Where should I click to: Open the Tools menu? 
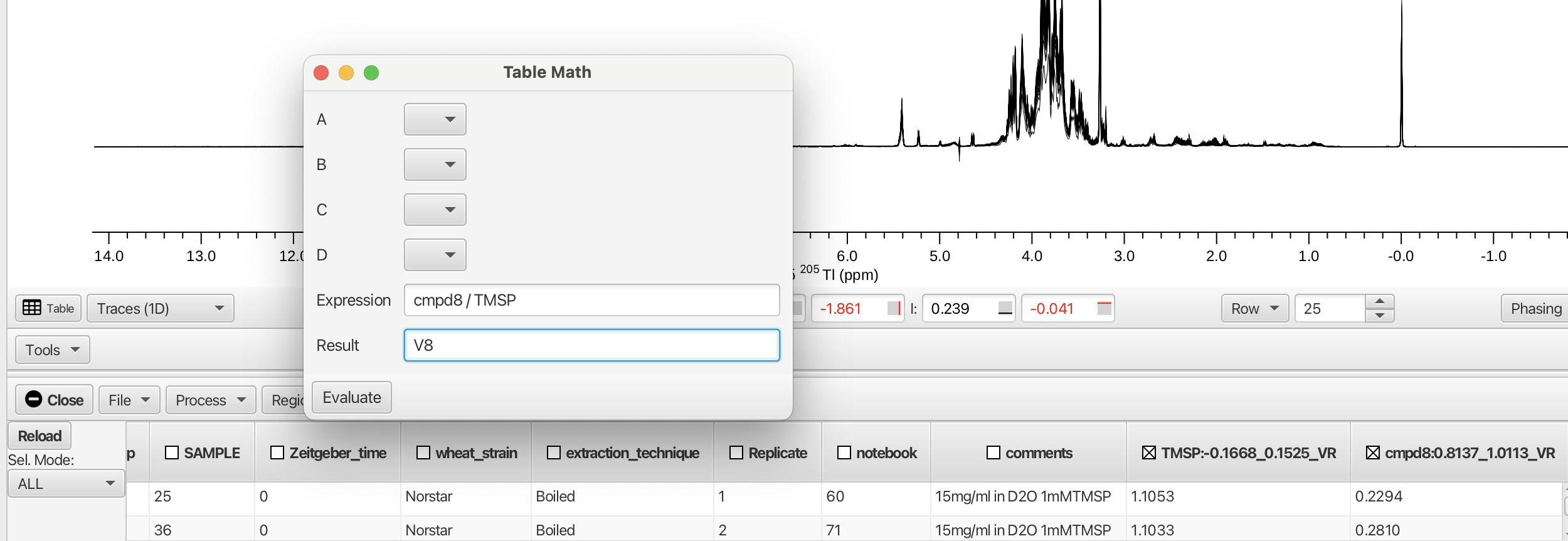[x=52, y=350]
